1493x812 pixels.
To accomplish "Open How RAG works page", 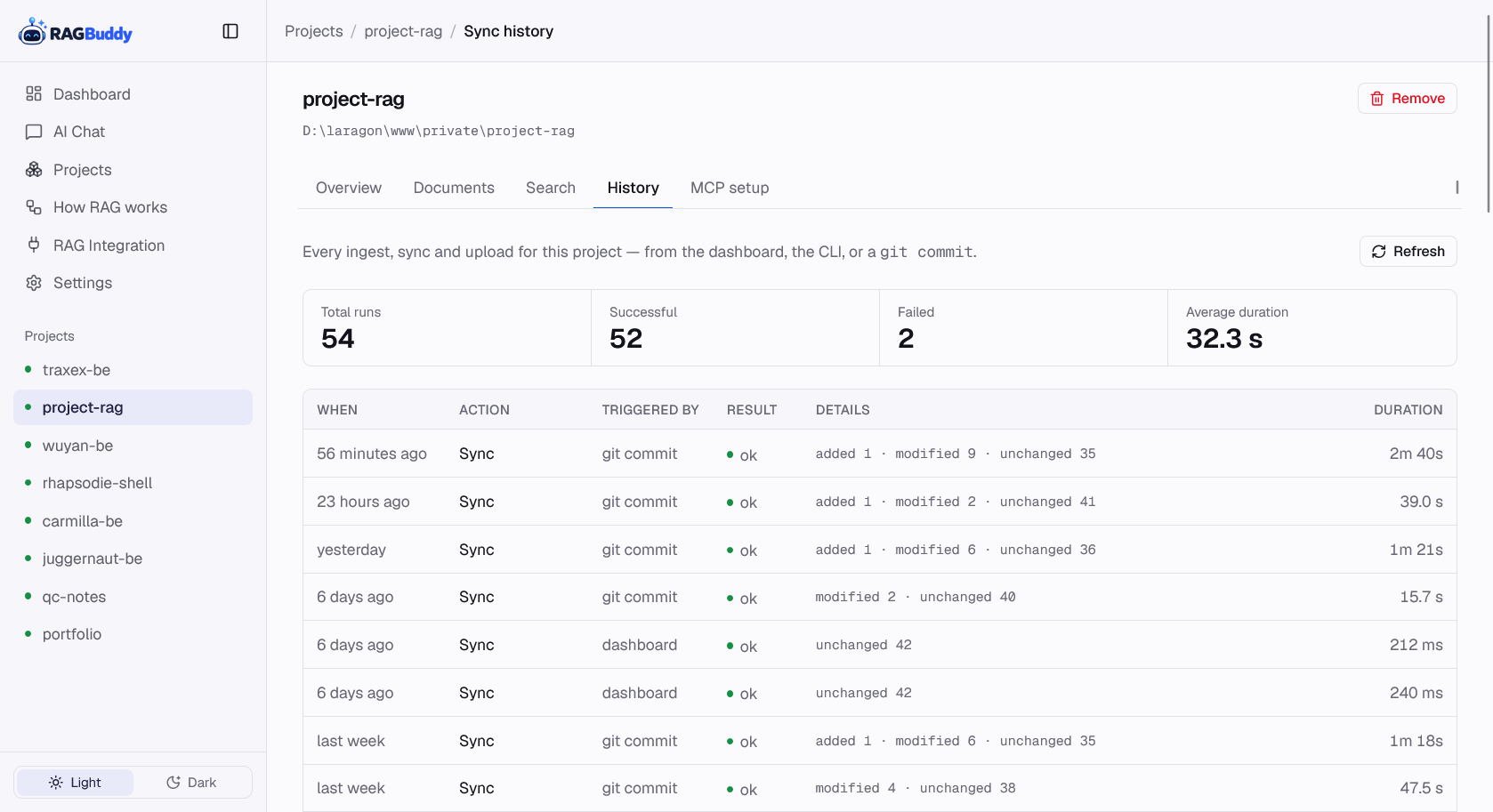I will pyautogui.click(x=133, y=207).
